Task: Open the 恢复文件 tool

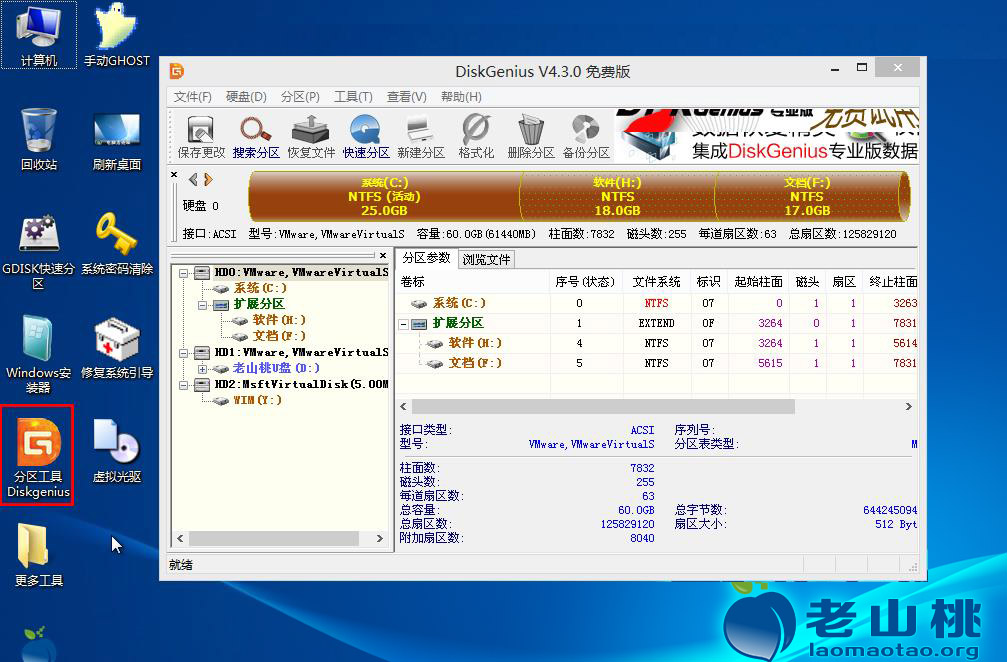Action: (311, 136)
